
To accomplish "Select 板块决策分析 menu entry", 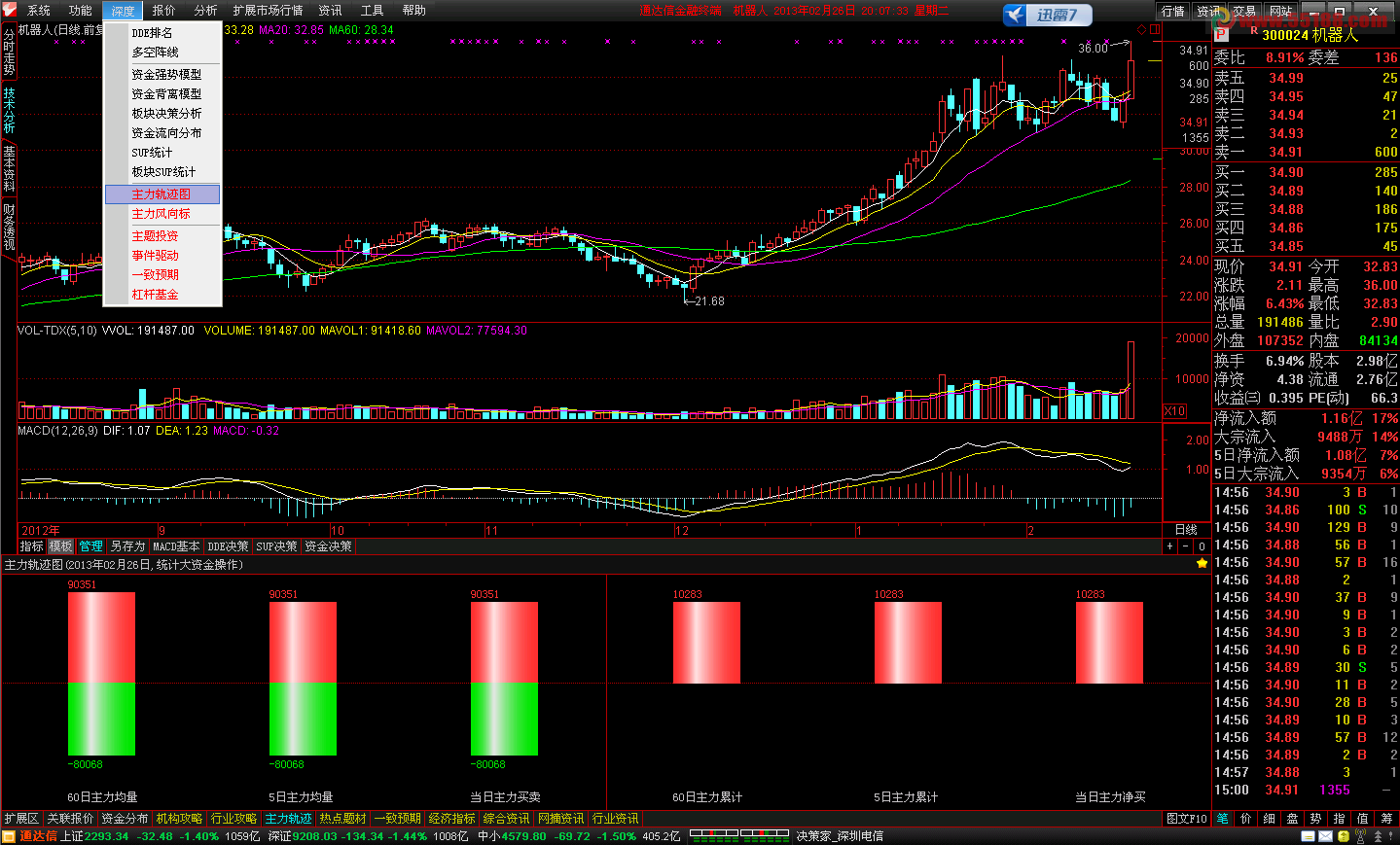I will pyautogui.click(x=162, y=114).
